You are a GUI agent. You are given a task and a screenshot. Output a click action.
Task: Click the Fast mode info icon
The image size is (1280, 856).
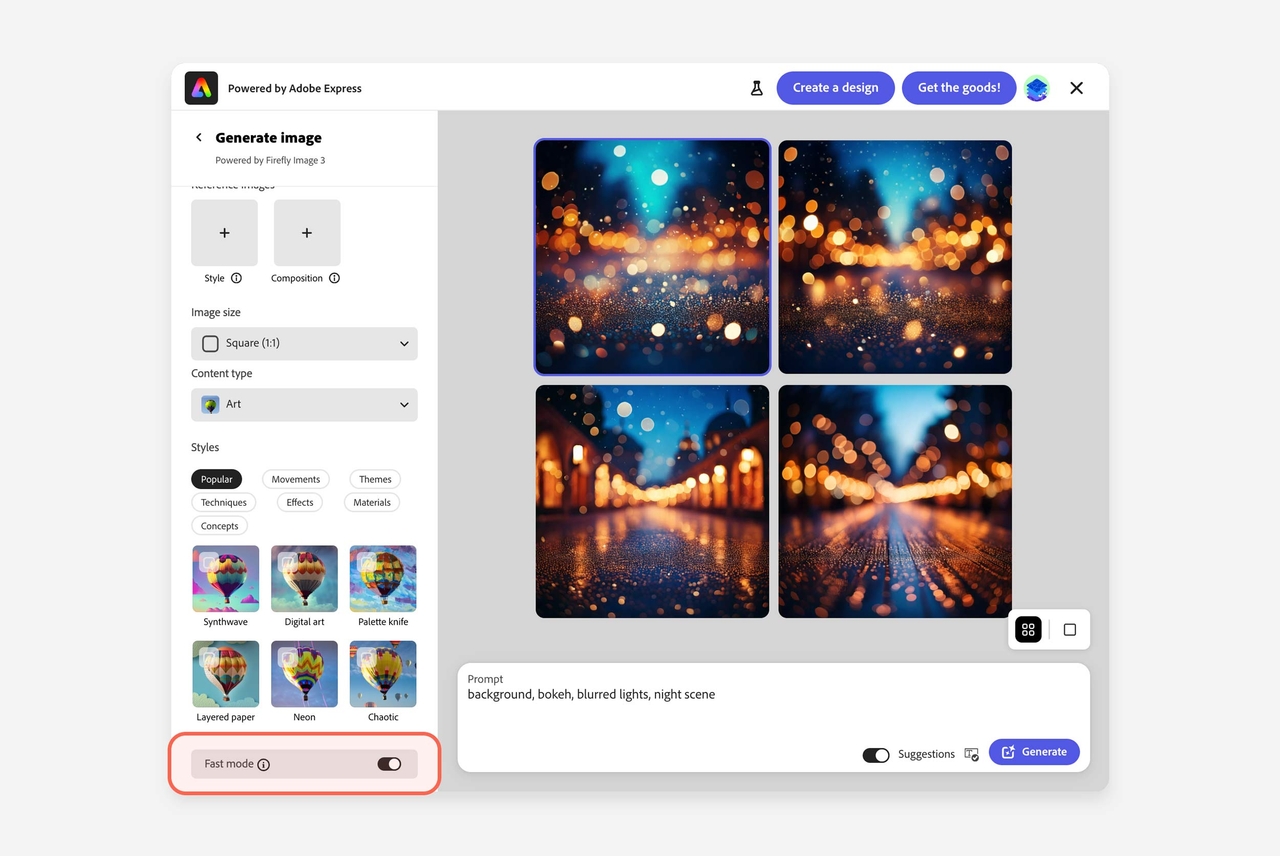pyautogui.click(x=264, y=764)
